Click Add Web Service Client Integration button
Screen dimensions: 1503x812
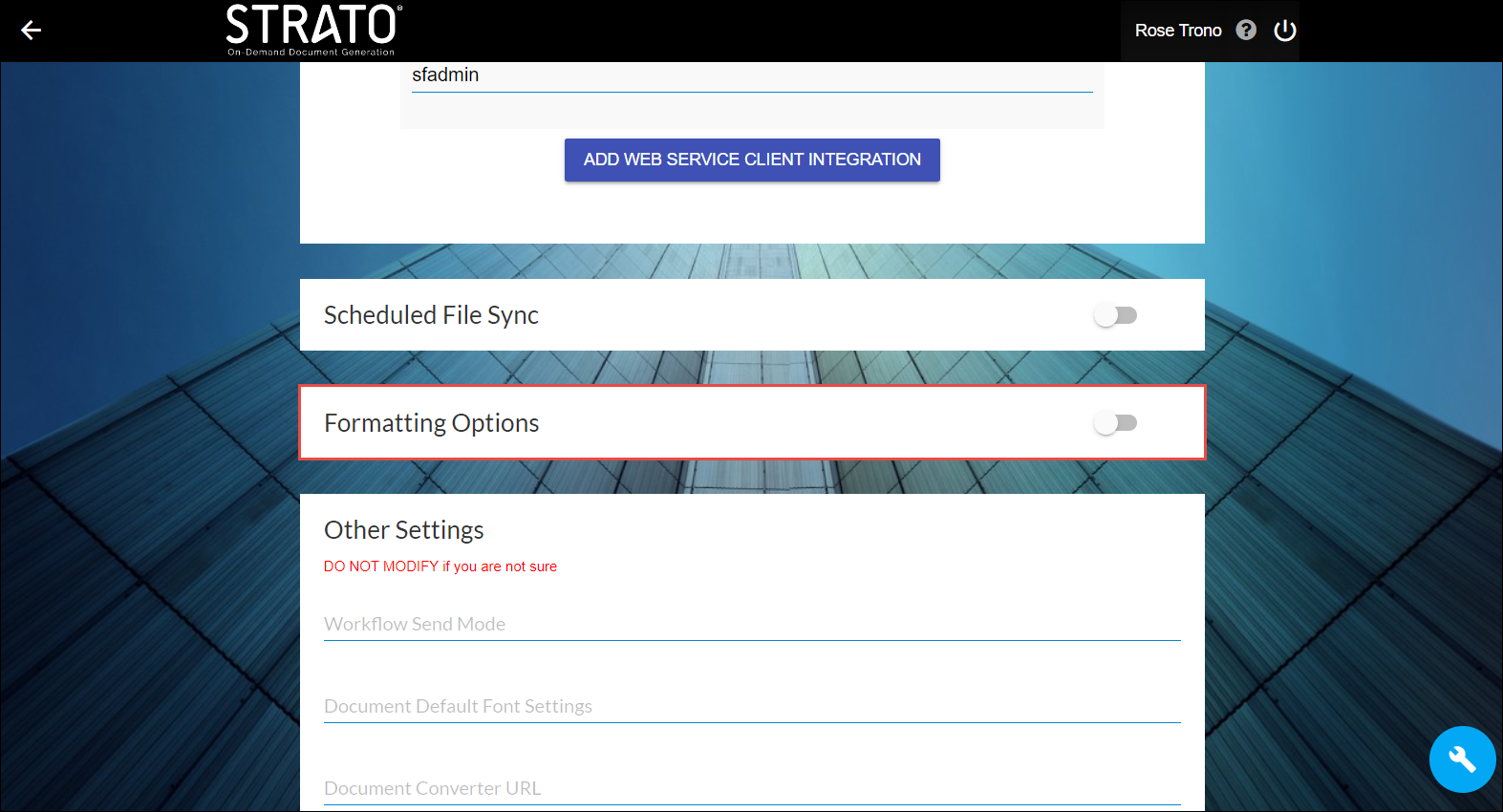(x=752, y=160)
